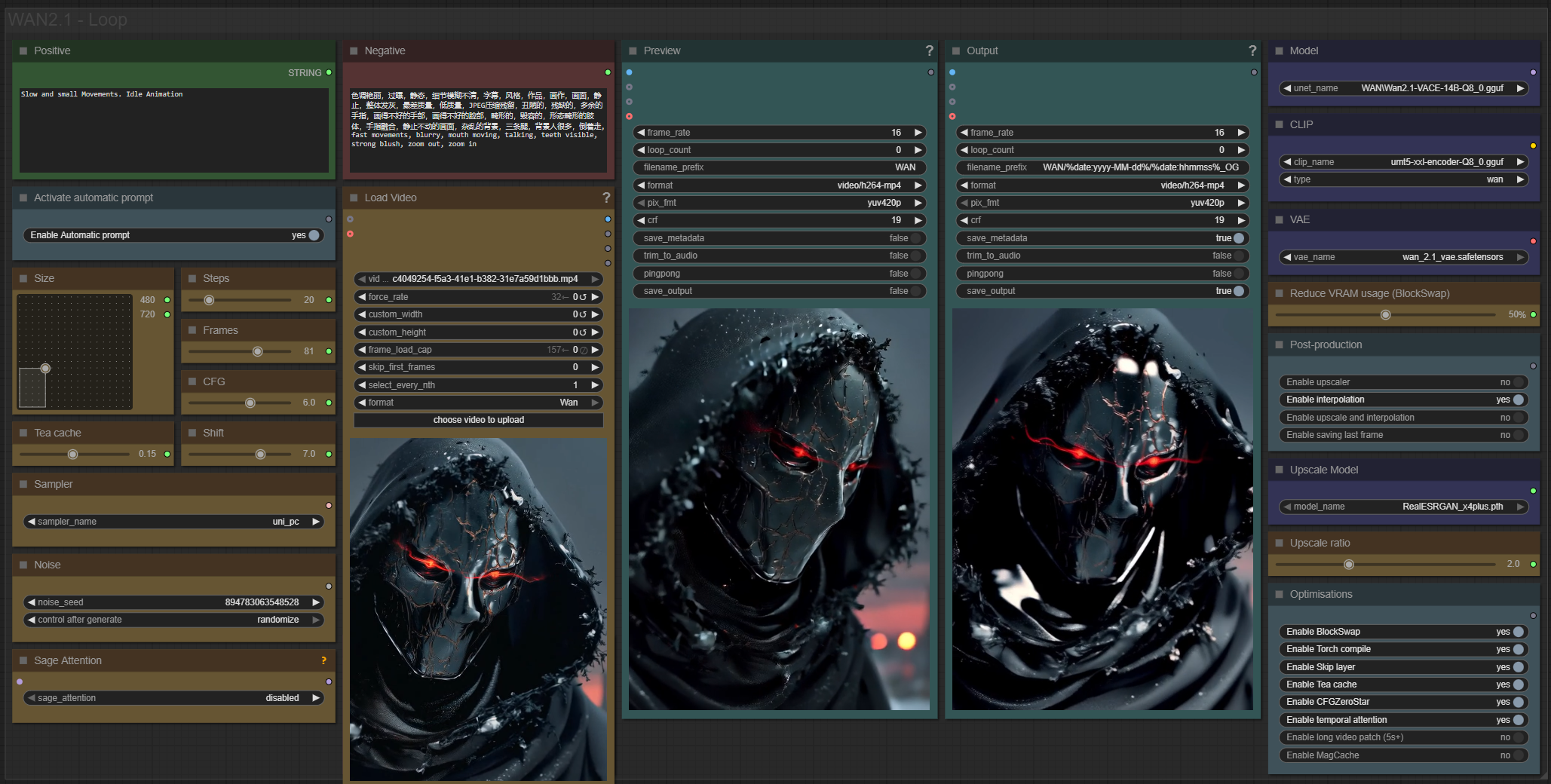
Task: Click the choose video to upload button
Action: (478, 420)
